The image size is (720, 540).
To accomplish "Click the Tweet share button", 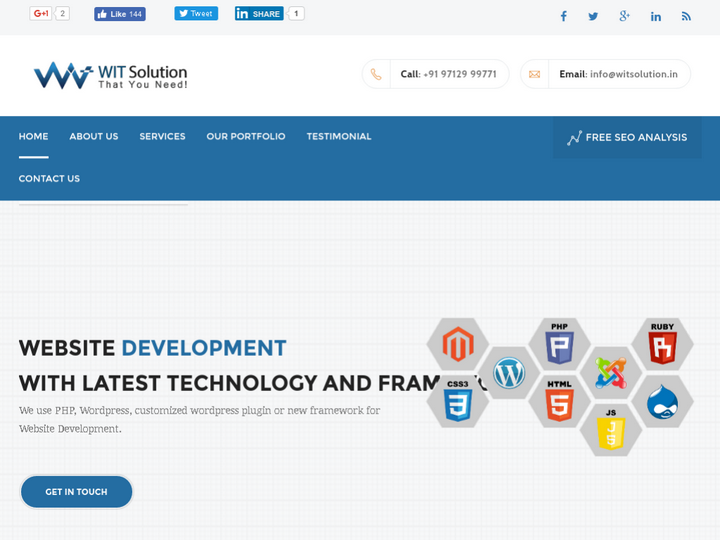I will pyautogui.click(x=196, y=14).
